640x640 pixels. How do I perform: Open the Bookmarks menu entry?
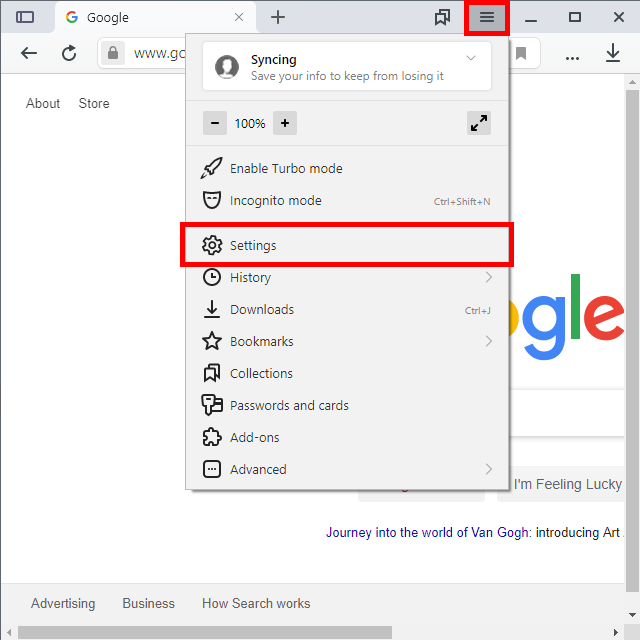click(347, 341)
